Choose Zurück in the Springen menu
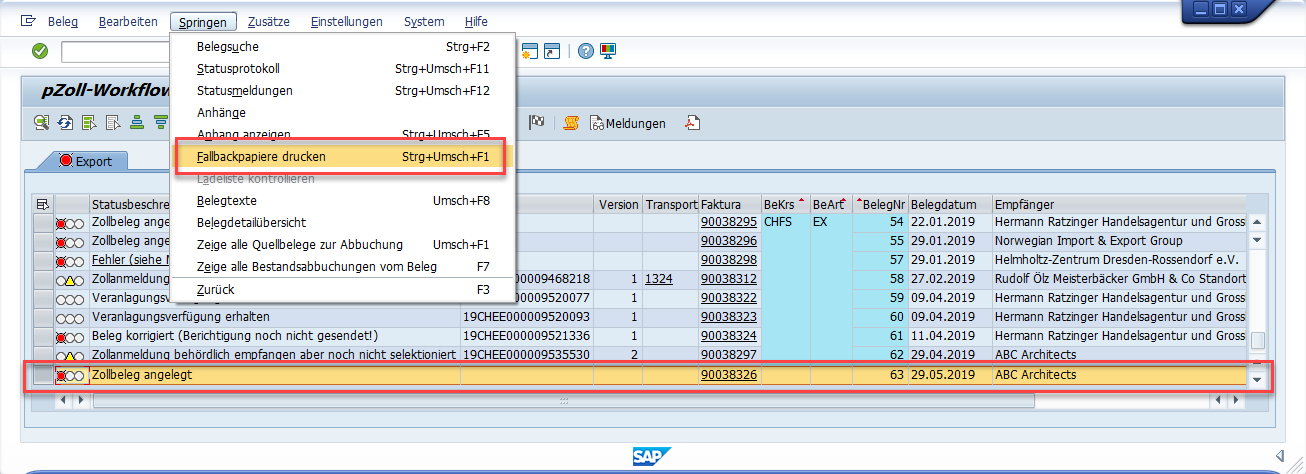1306x474 pixels. pos(343,290)
